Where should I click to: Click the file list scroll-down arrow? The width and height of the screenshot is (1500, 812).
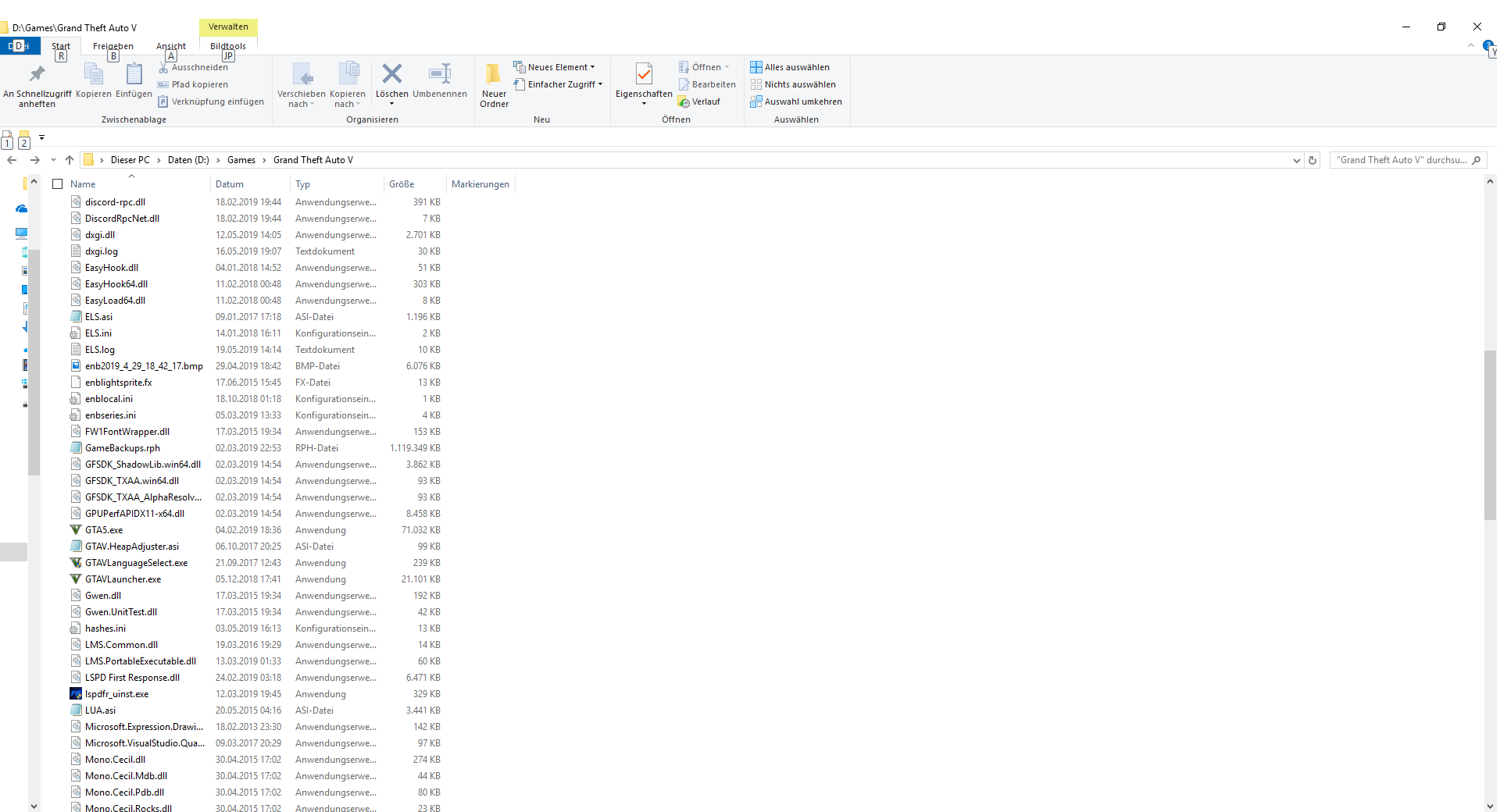coord(1490,806)
